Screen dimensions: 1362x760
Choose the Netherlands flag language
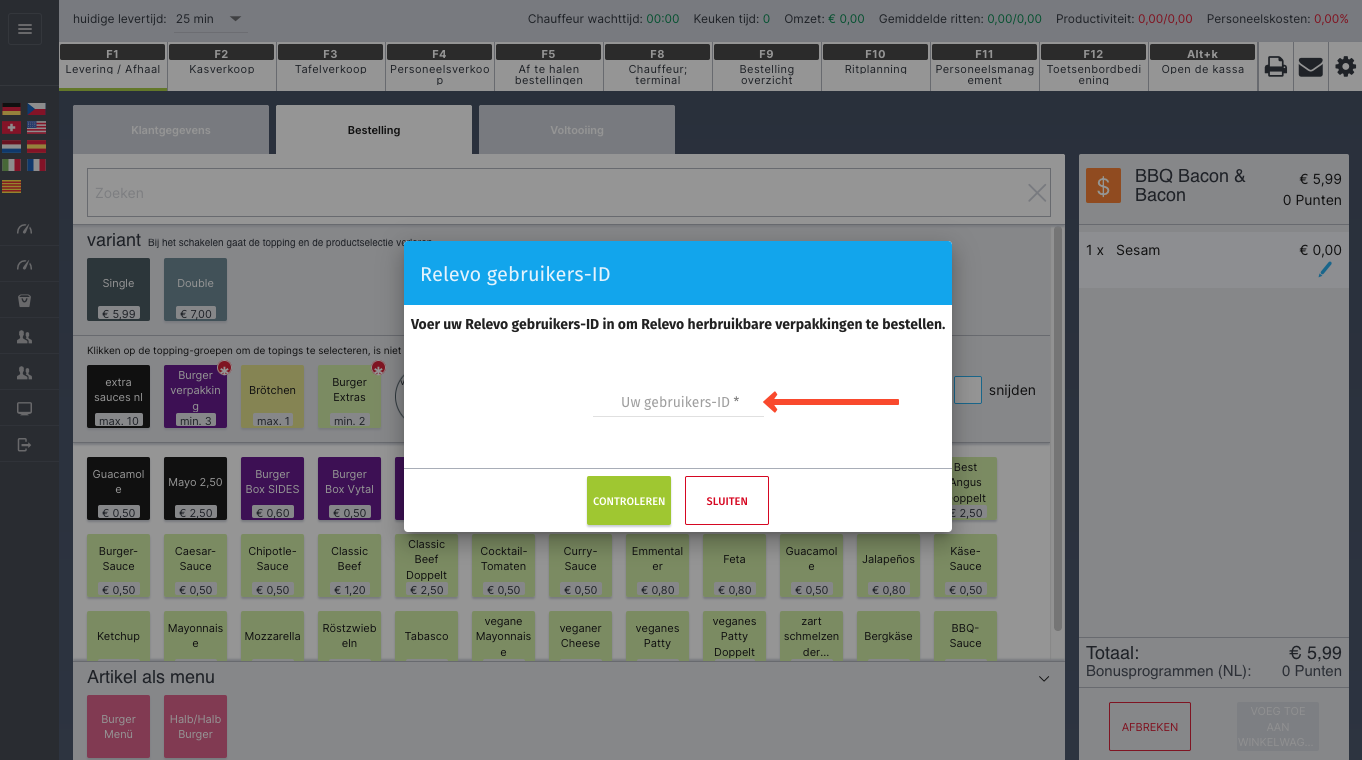12,146
